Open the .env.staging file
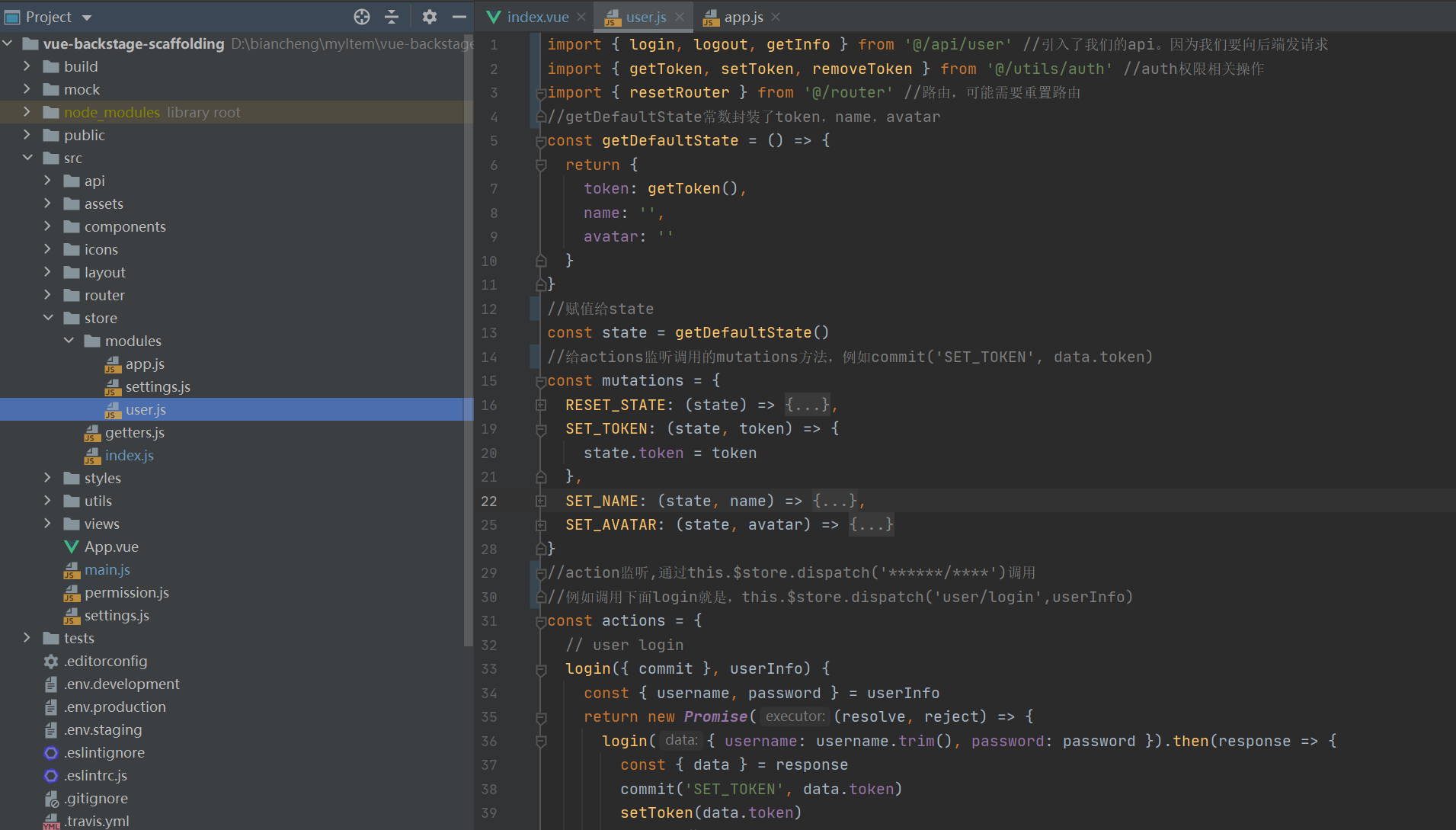Viewport: 1456px width, 830px height. click(103, 729)
